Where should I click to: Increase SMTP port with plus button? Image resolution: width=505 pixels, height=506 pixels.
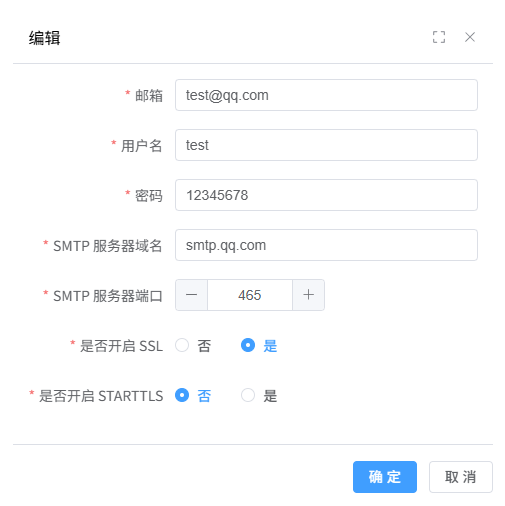(308, 295)
